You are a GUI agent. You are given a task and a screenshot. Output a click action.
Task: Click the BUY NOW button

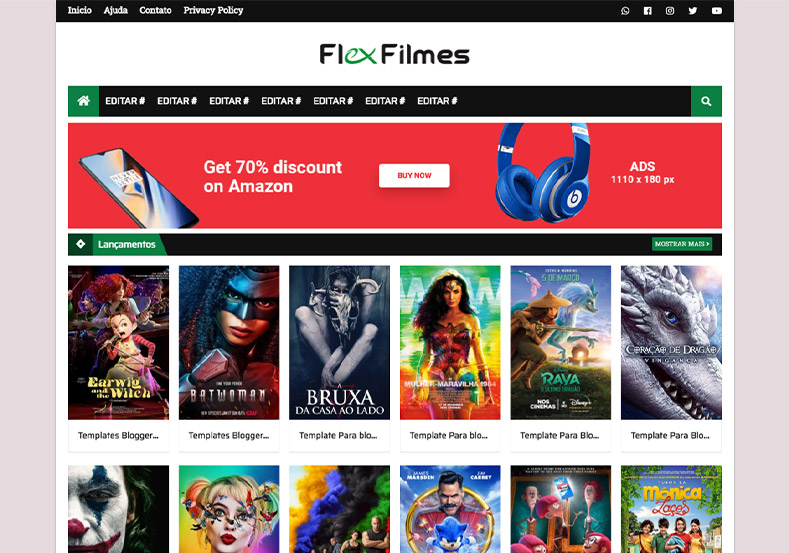(414, 175)
